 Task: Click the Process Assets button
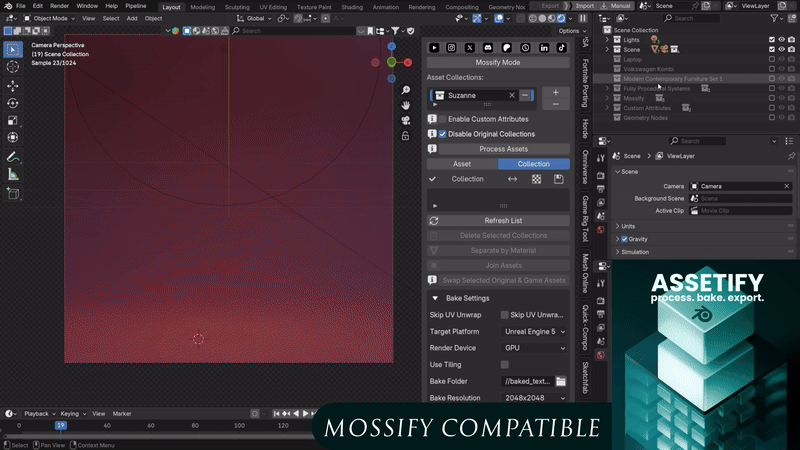point(504,149)
